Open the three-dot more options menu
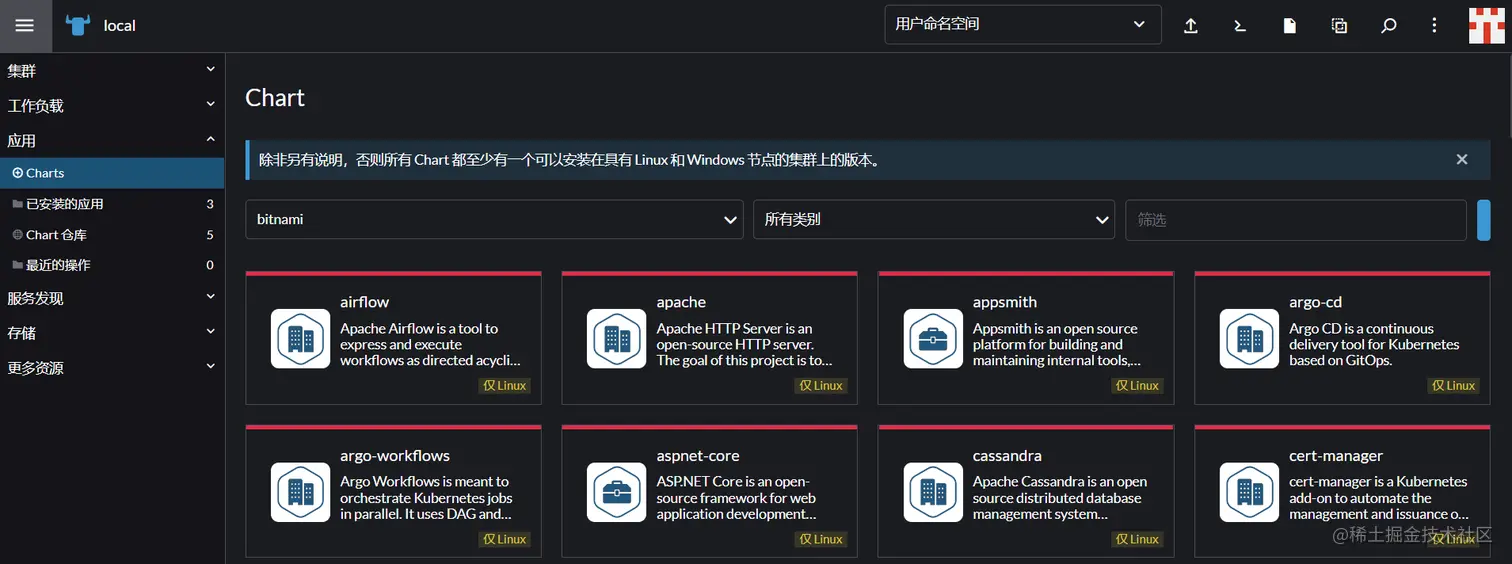 1435,26
